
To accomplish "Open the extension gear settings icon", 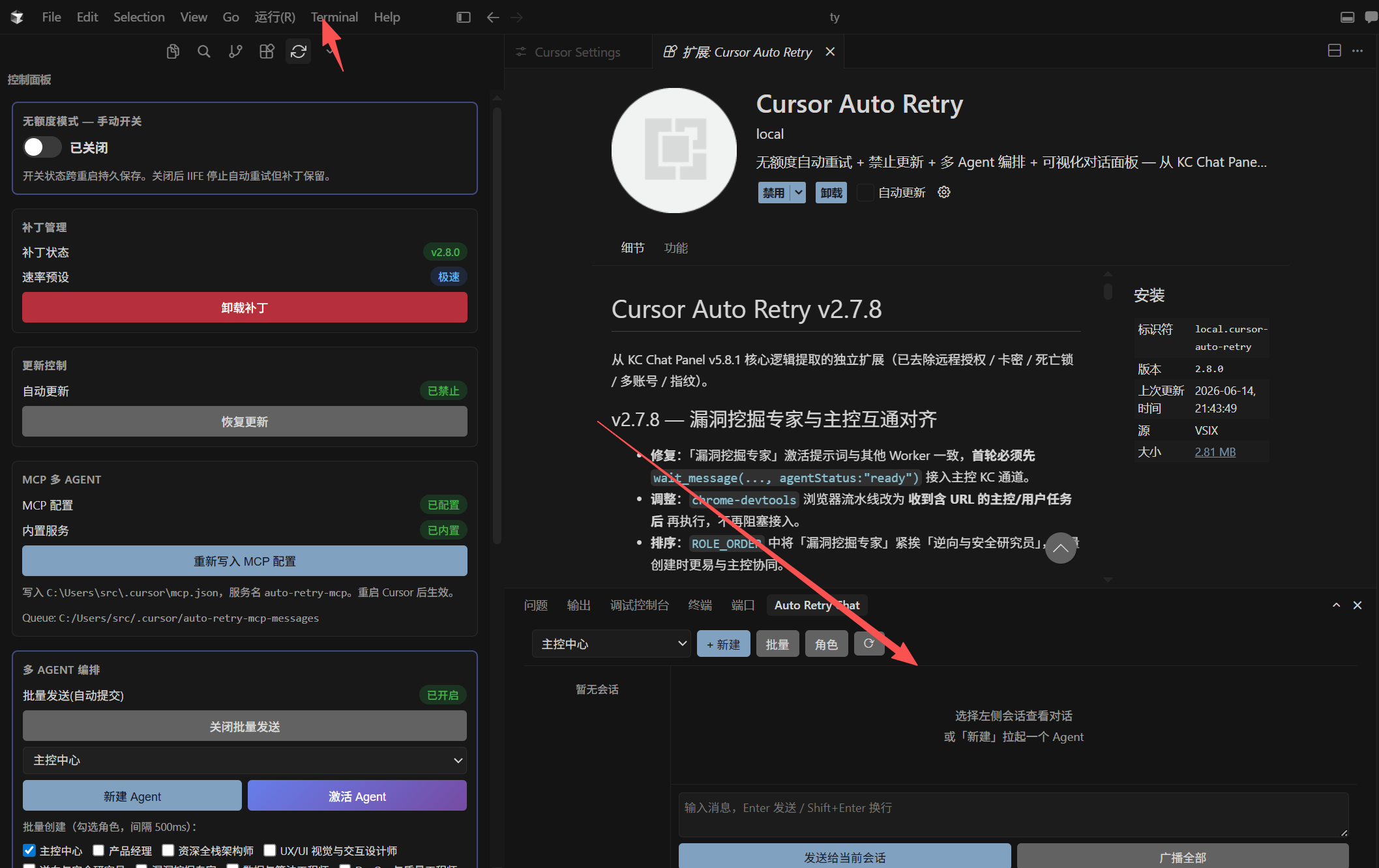I will 944,192.
